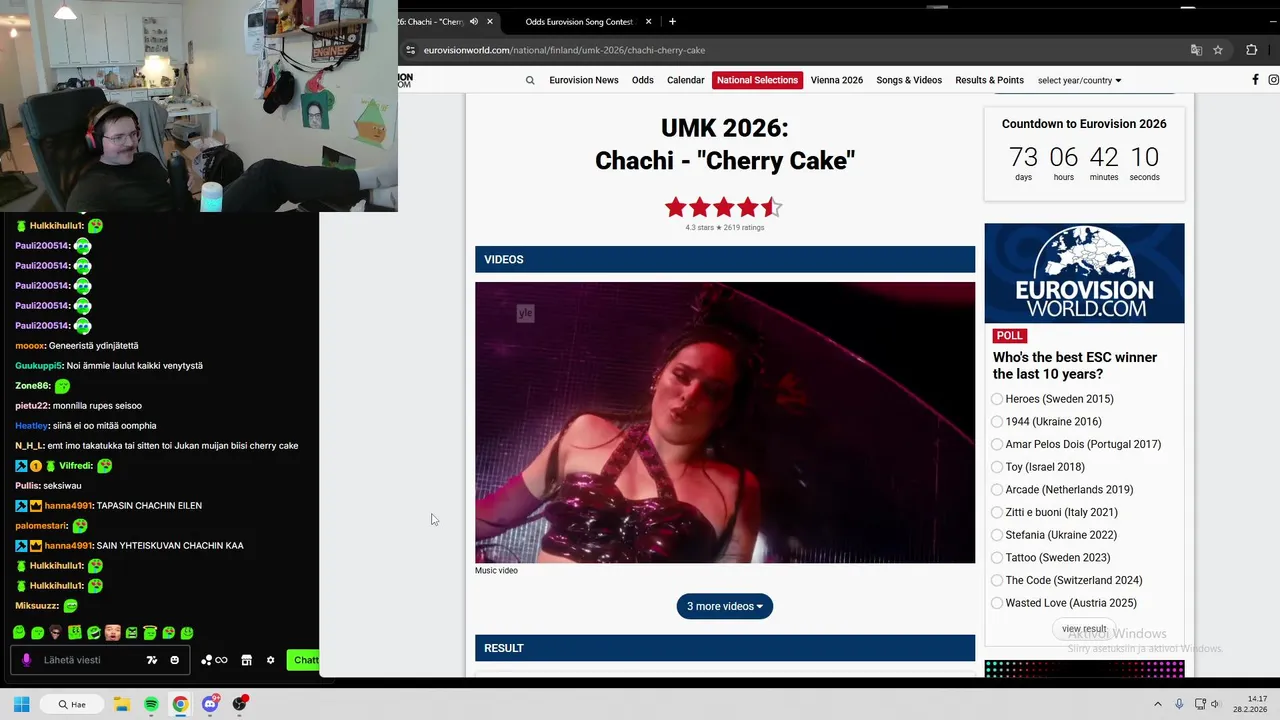1280x720 pixels.
Task: Select The Code (Switzerland 2024) poll option
Action: coord(997,580)
